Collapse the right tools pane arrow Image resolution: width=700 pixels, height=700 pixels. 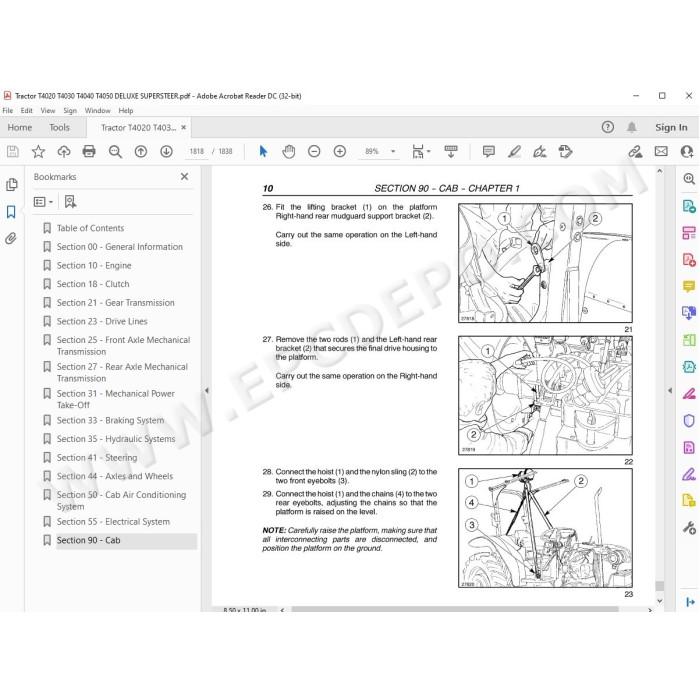point(670,391)
